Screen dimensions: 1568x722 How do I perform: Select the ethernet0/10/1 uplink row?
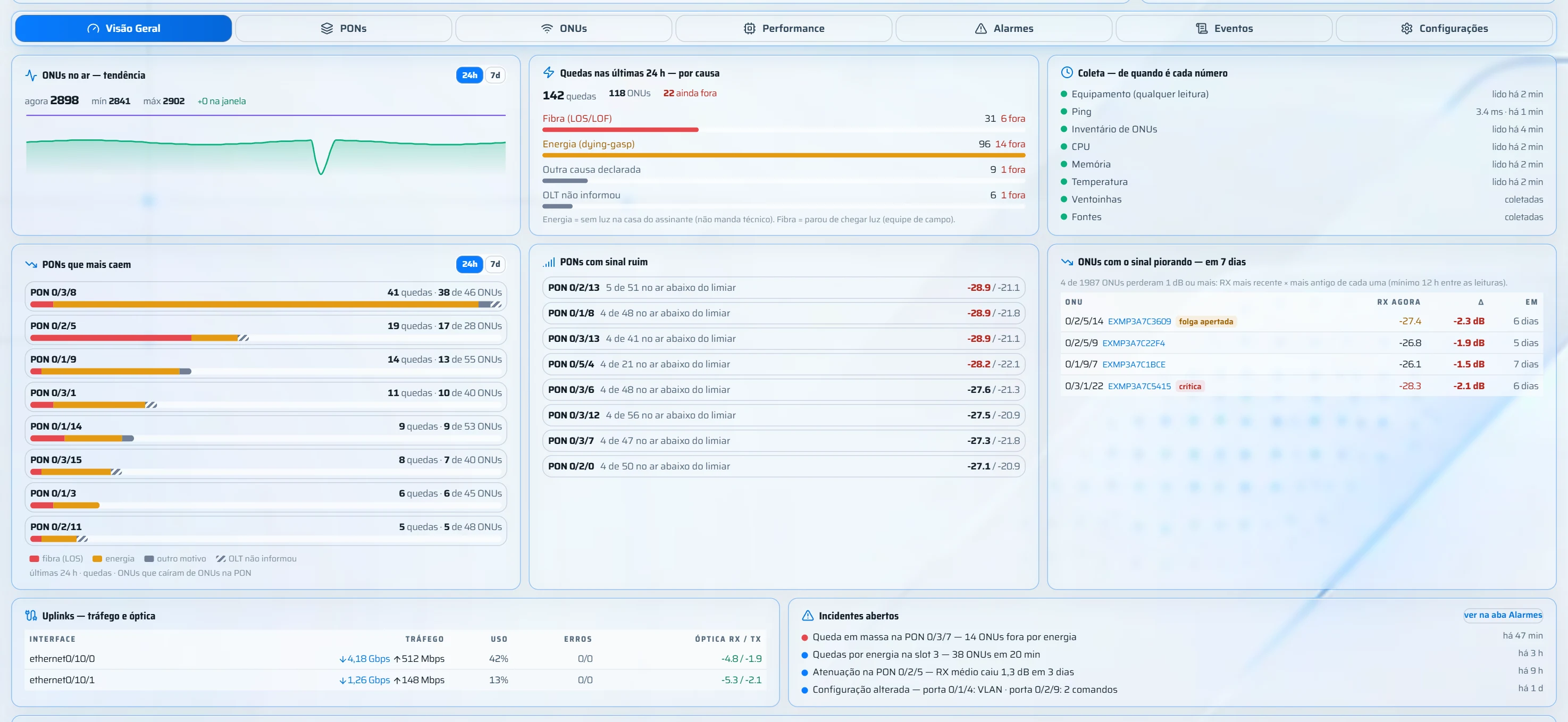click(x=396, y=680)
